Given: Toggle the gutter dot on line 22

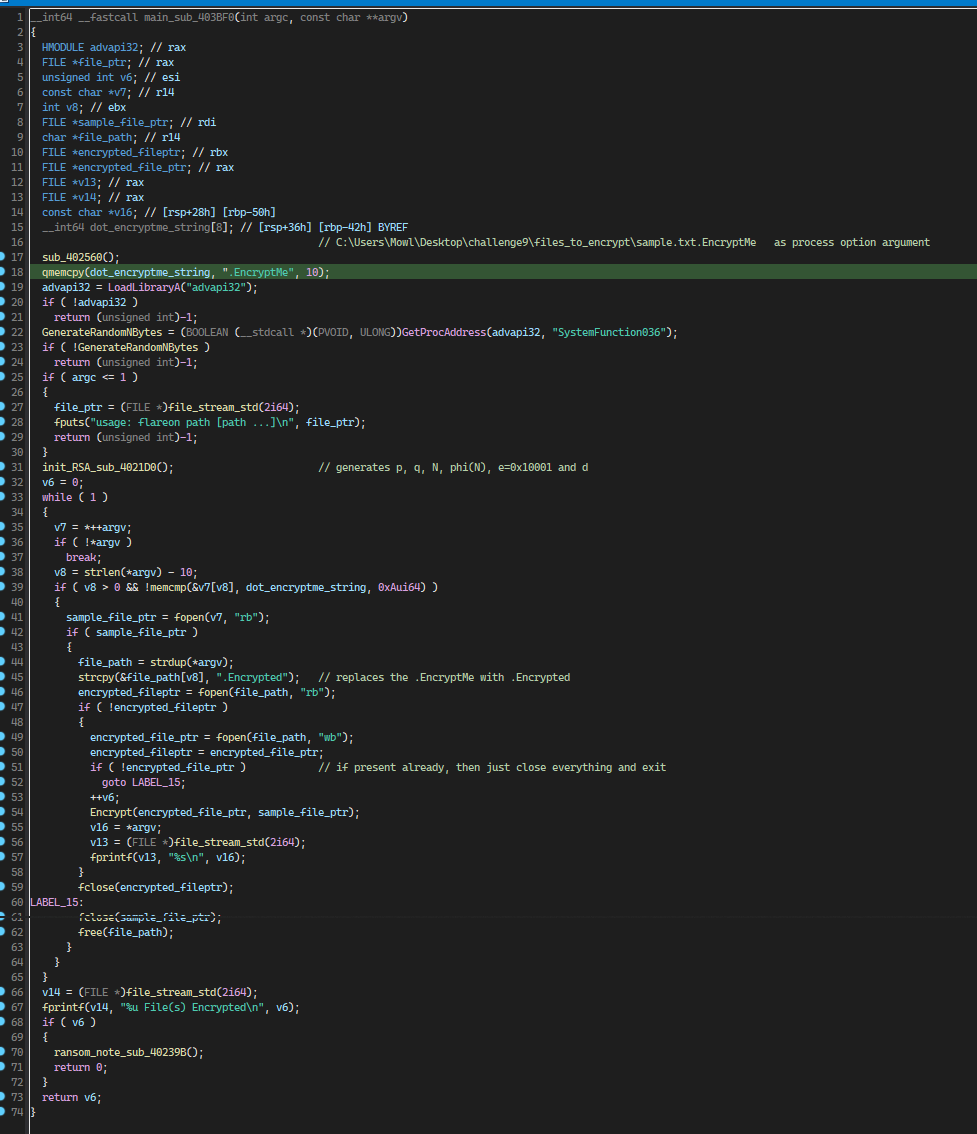Looking at the screenshot, I should point(2,332).
